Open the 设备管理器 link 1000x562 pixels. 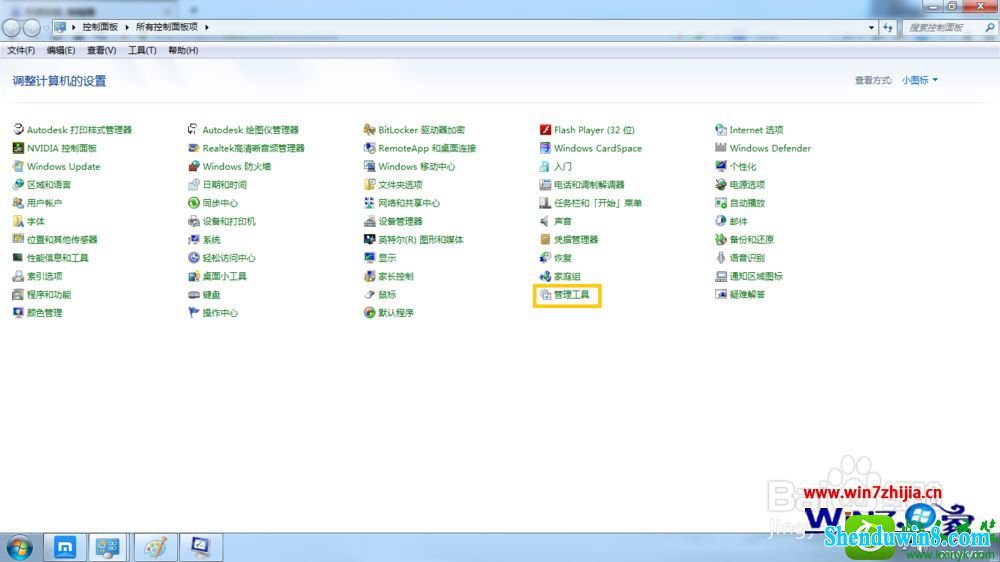tap(400, 221)
